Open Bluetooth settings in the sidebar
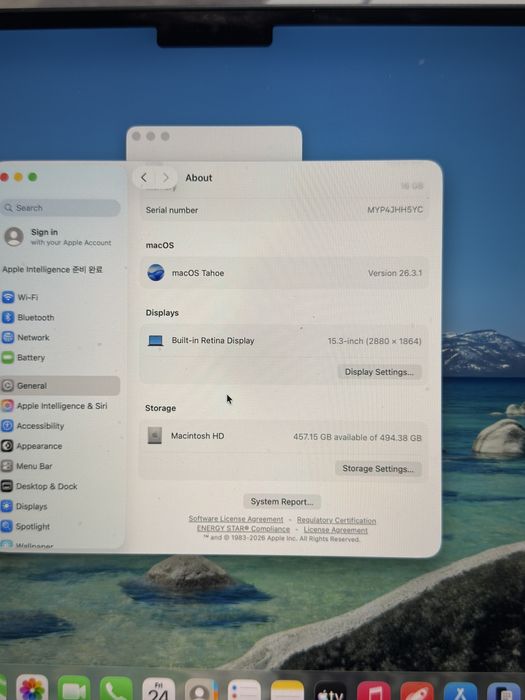525x700 pixels. pyautogui.click(x=28, y=317)
